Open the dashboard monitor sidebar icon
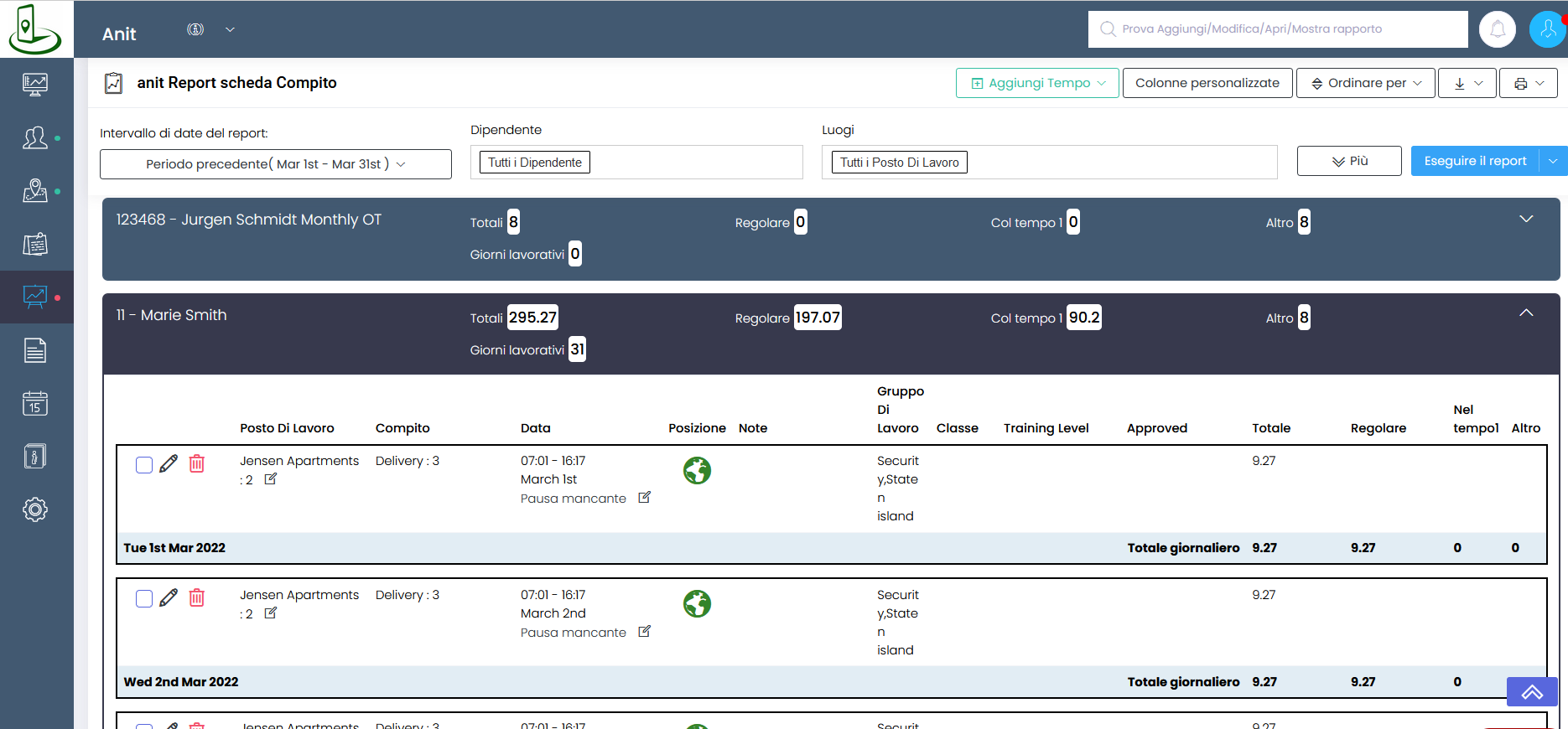 point(35,84)
